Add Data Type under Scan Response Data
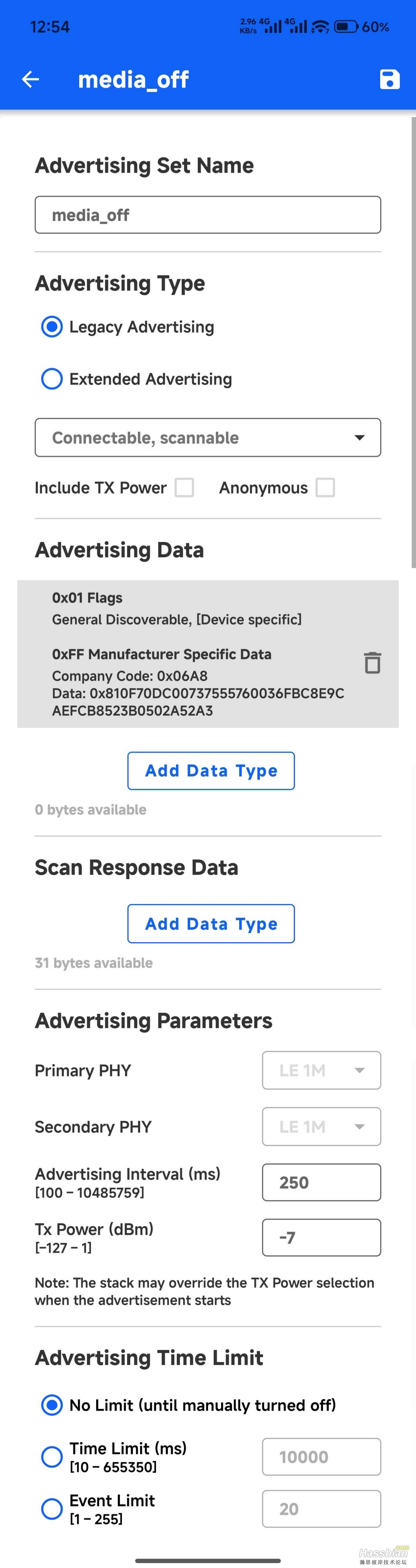Viewport: 416px width, 1568px height. click(x=210, y=923)
